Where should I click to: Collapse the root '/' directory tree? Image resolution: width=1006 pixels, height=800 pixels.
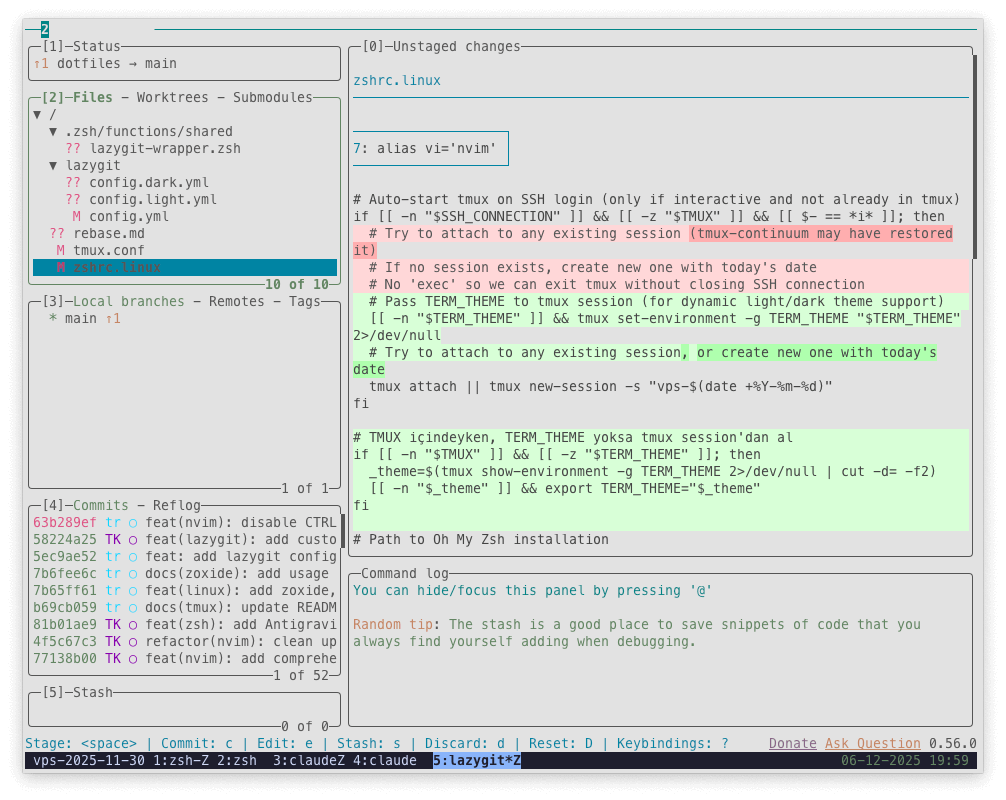point(37,115)
